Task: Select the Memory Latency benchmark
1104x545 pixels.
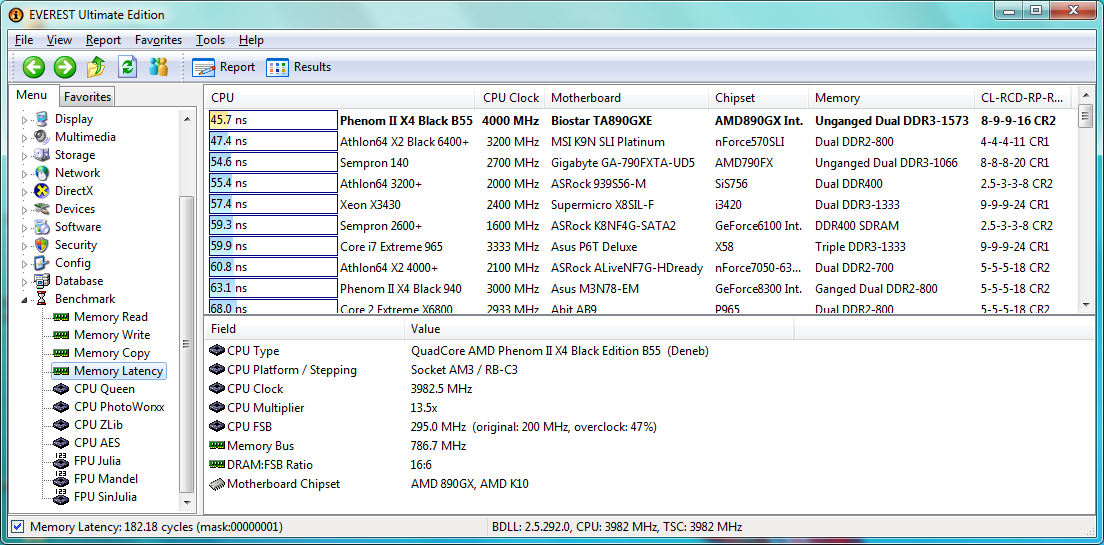Action: [x=118, y=371]
